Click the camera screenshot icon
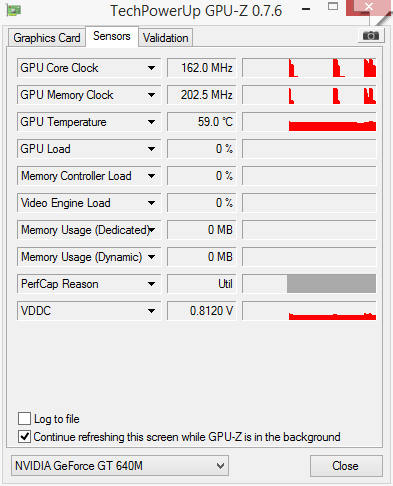The width and height of the screenshot is (393, 486). 371,35
